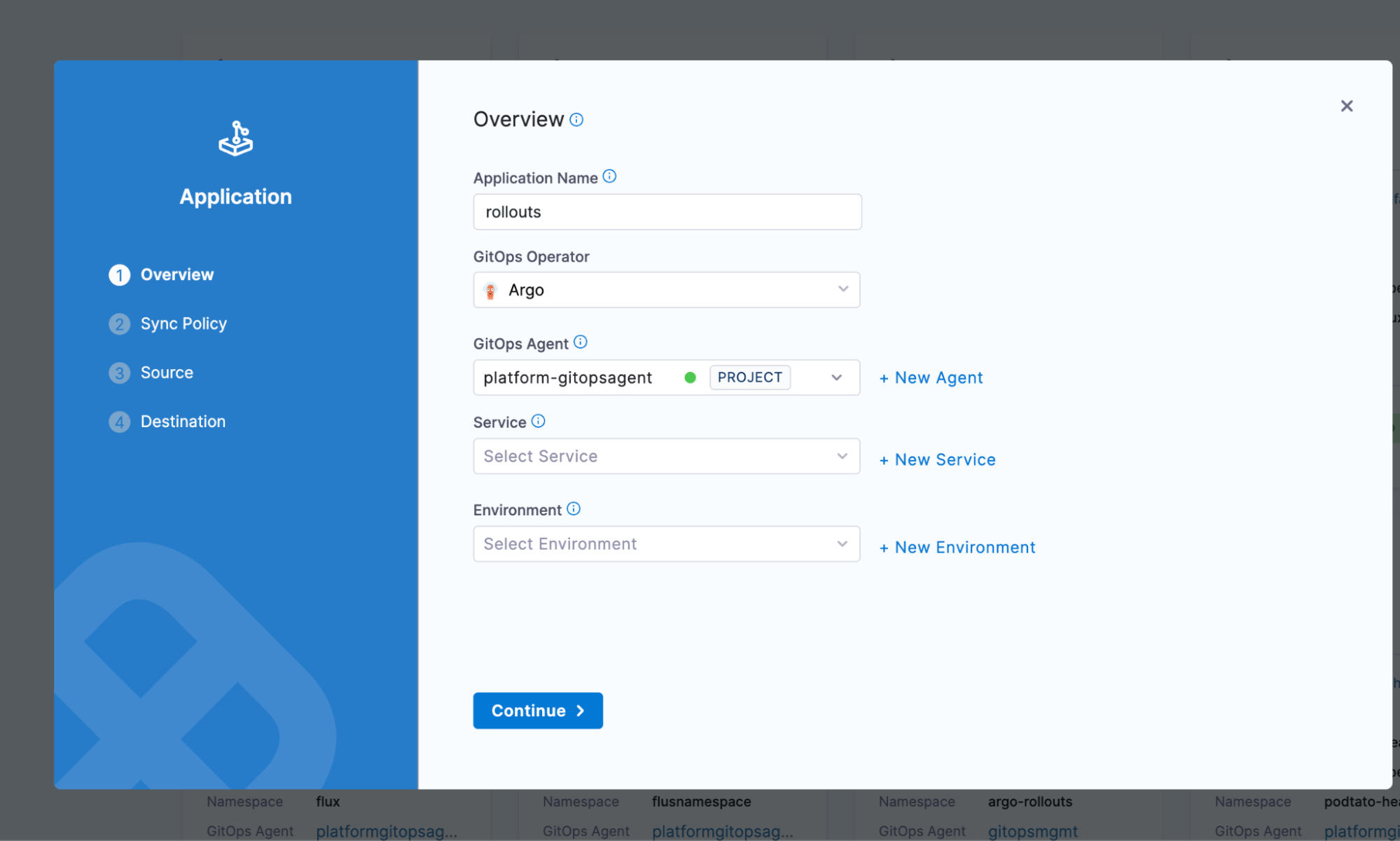Expand the GitOps Agent selector
This screenshot has width=1400, height=841.
click(x=836, y=377)
